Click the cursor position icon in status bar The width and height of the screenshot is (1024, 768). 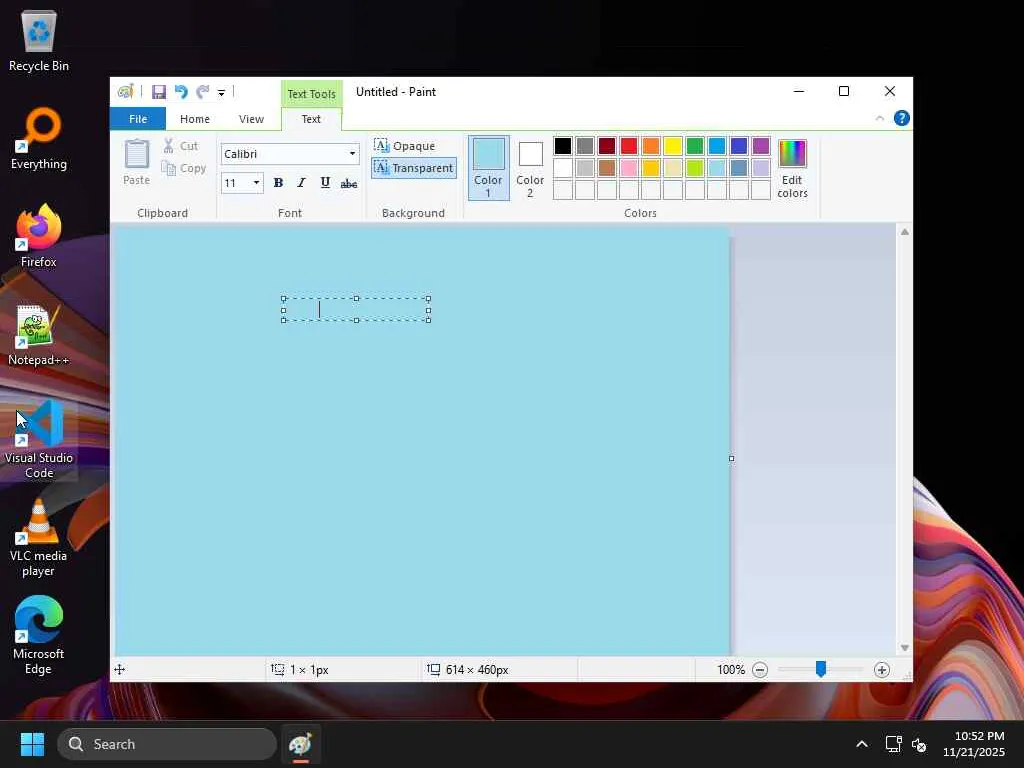(x=120, y=669)
